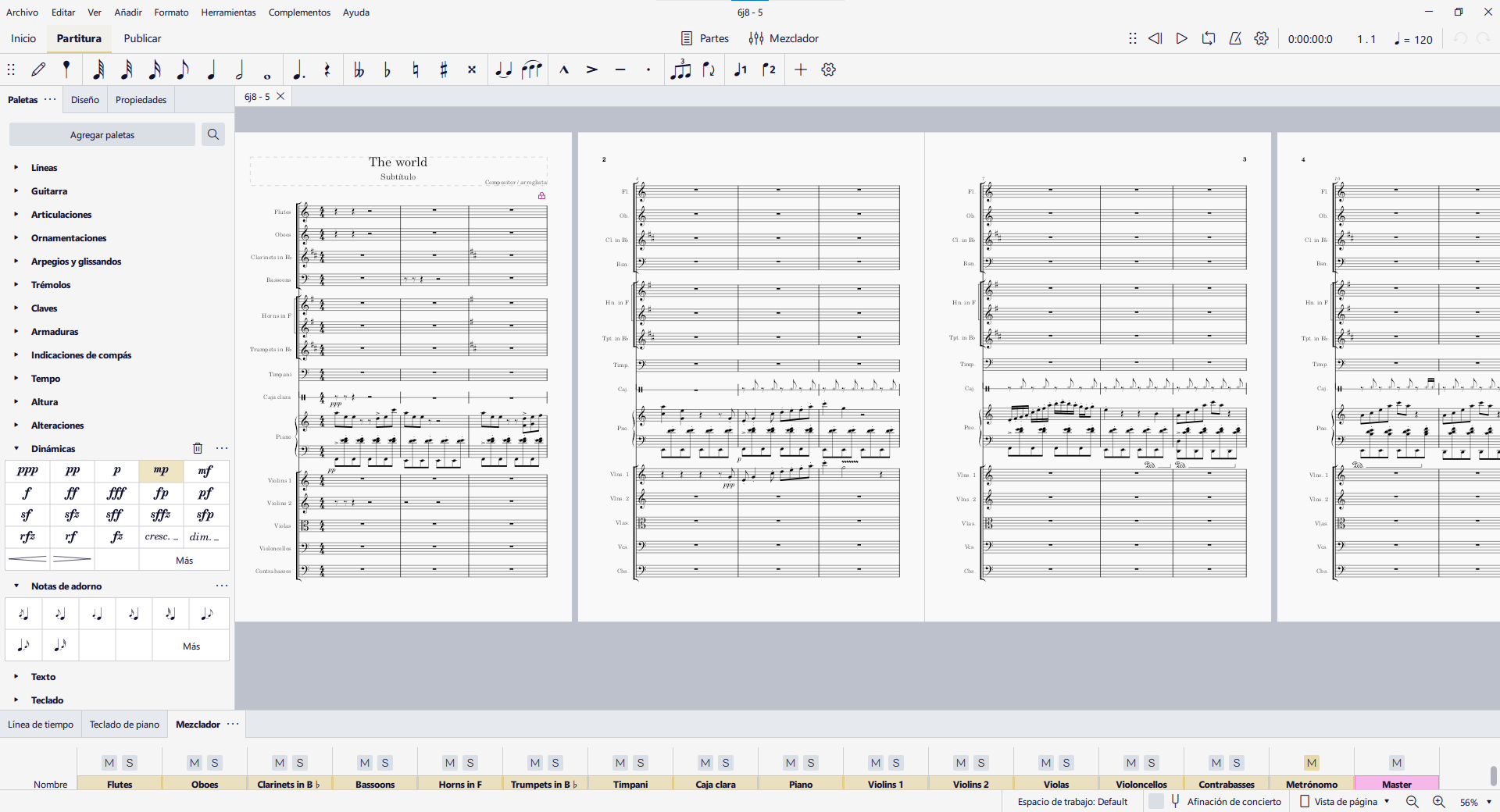1500x812 pixels.
Task: Select the 16th note duration
Action: (x=155, y=69)
